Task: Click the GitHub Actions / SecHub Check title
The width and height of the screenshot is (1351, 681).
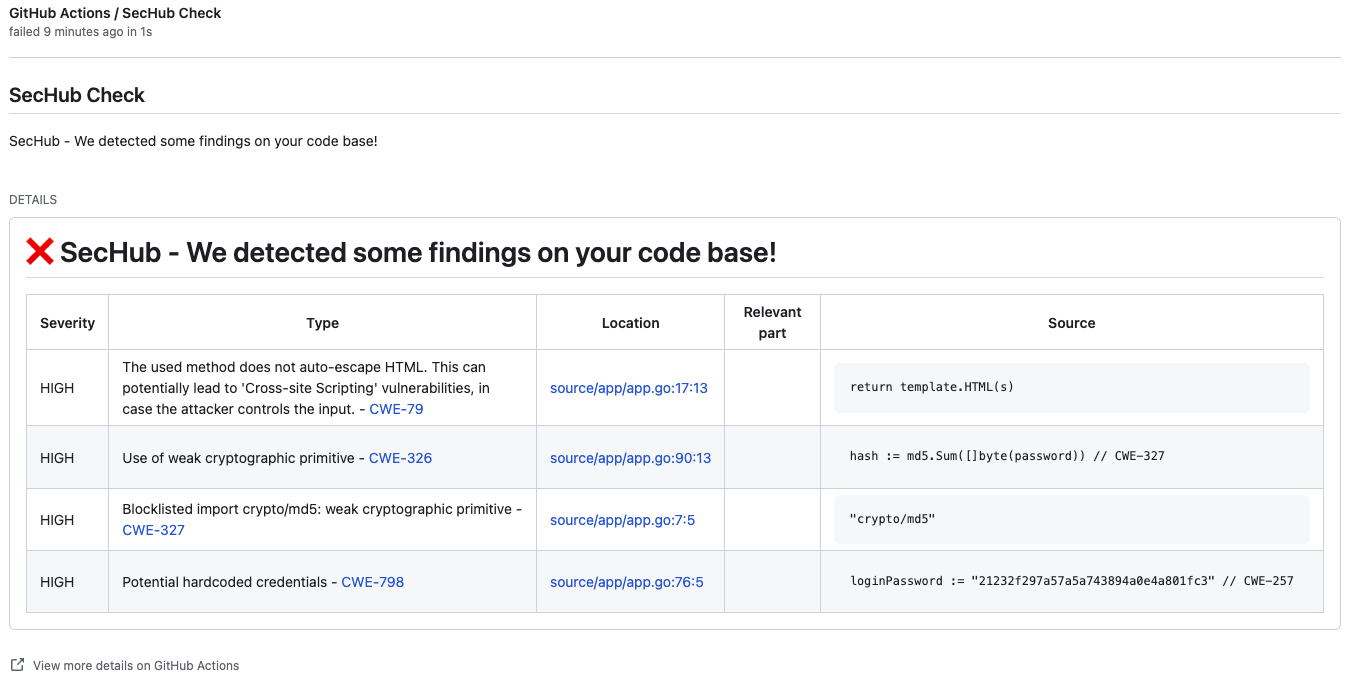Action: tap(115, 13)
